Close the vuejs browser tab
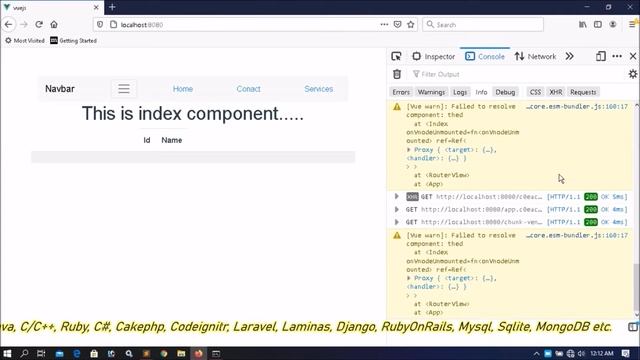The width and height of the screenshot is (640, 360). [x=96, y=7]
